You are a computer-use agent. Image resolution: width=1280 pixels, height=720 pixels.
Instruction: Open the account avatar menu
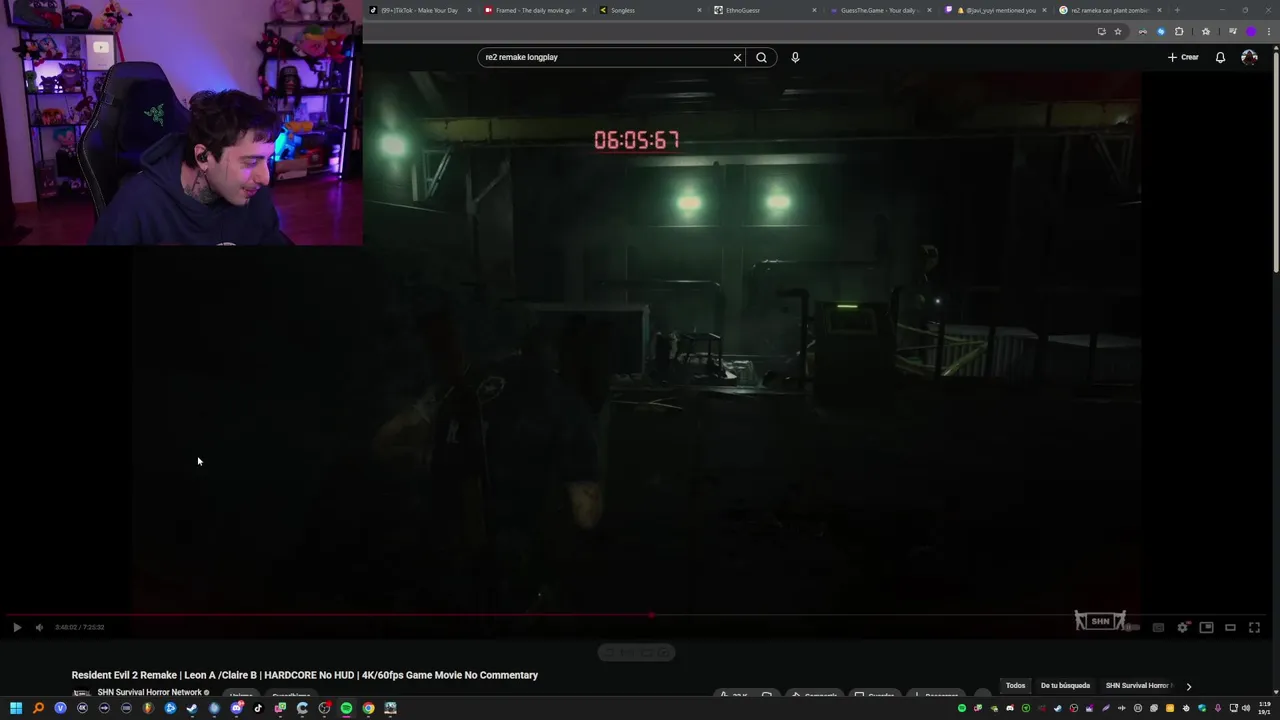pos(1249,57)
